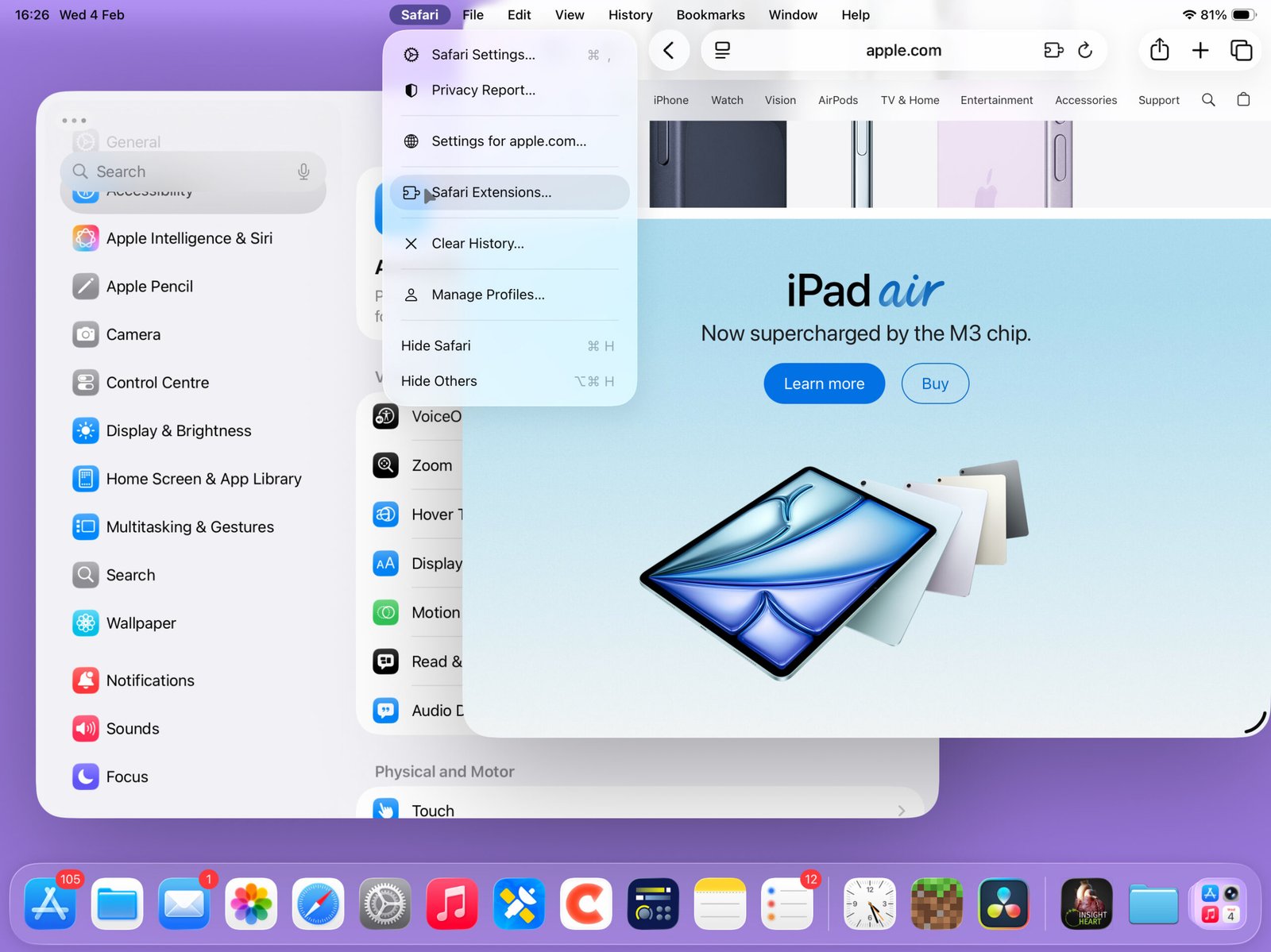The height and width of the screenshot is (952, 1271).
Task: Launch Minecraft from the dock
Action: [937, 904]
